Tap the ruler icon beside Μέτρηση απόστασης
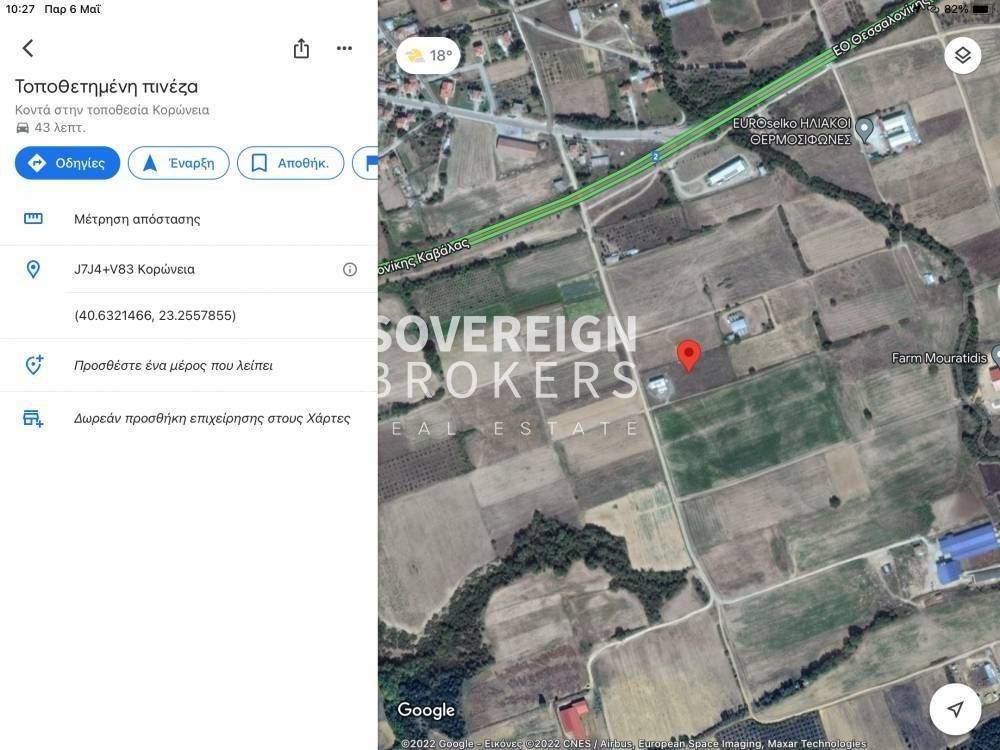Viewport: 1000px width, 750px height. (33, 219)
